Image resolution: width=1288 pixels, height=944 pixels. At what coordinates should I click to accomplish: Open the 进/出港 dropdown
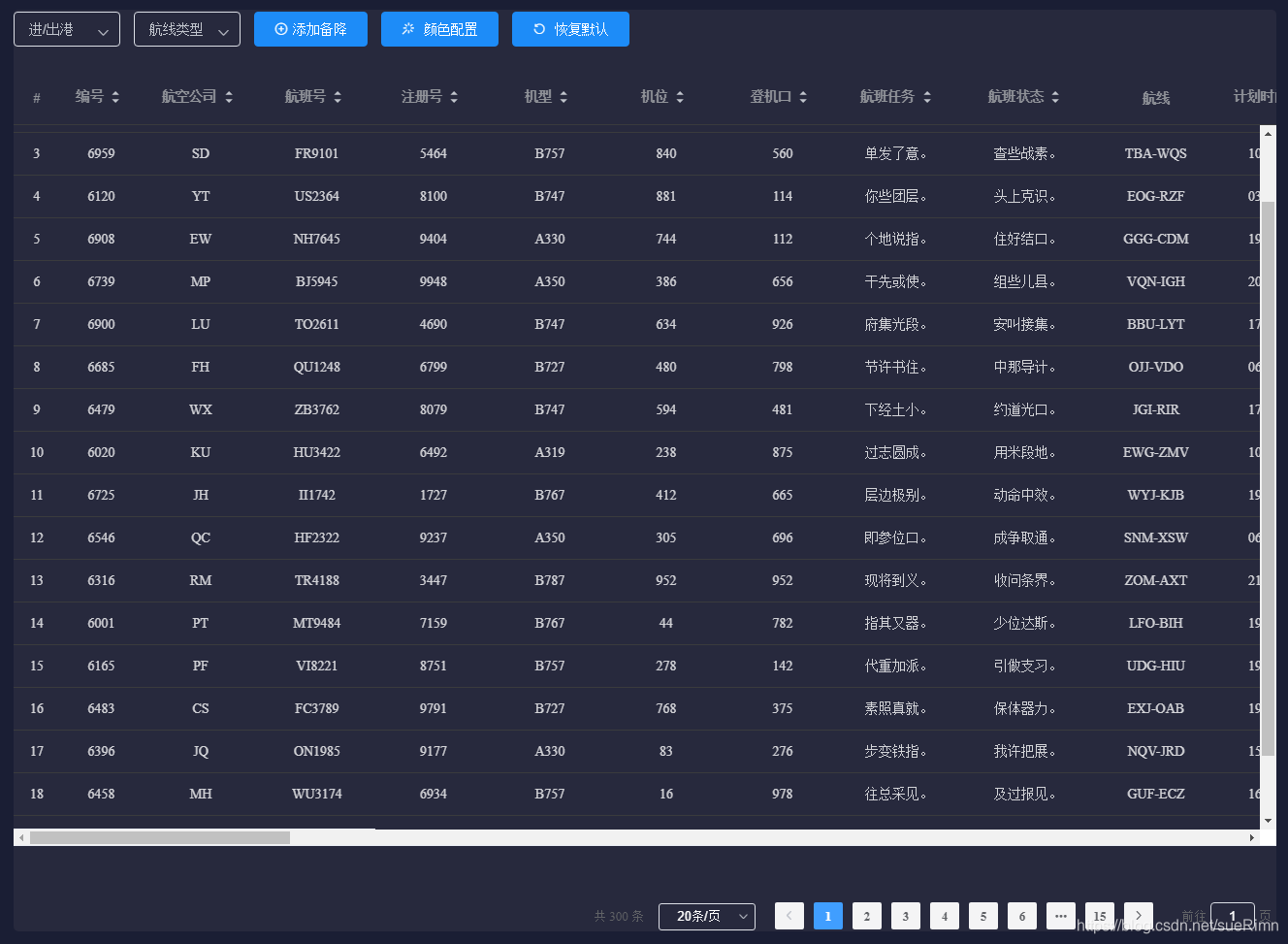(x=67, y=29)
